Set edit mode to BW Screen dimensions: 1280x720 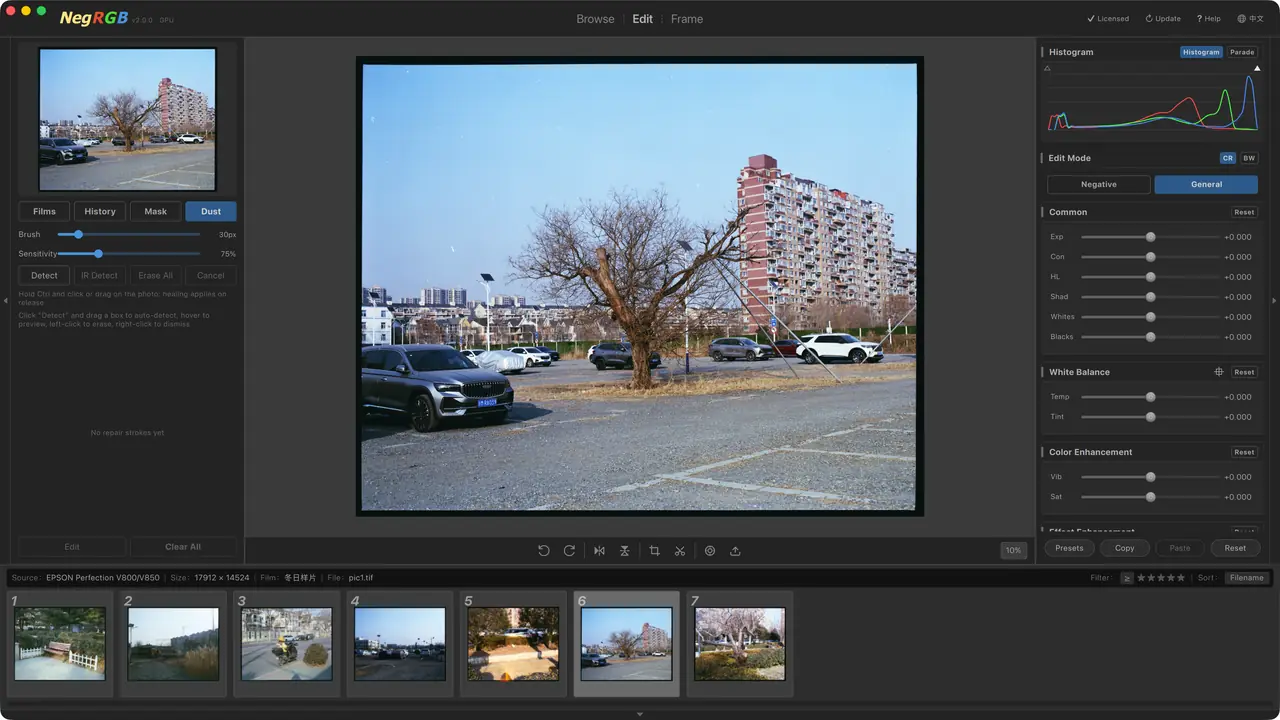pyautogui.click(x=1249, y=158)
